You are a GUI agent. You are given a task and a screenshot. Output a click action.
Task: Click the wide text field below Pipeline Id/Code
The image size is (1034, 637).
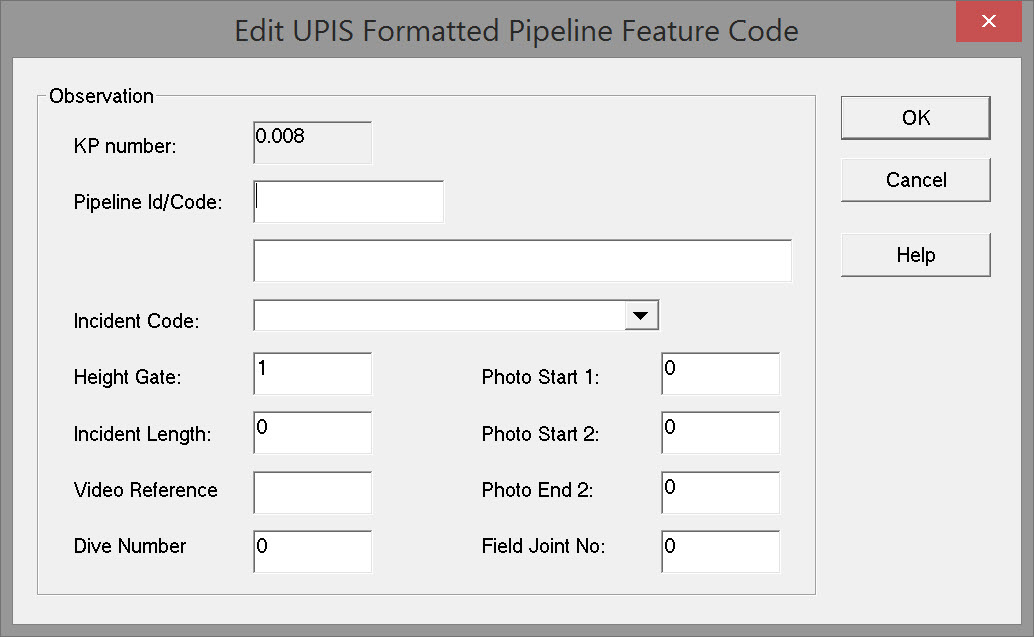tap(522, 261)
